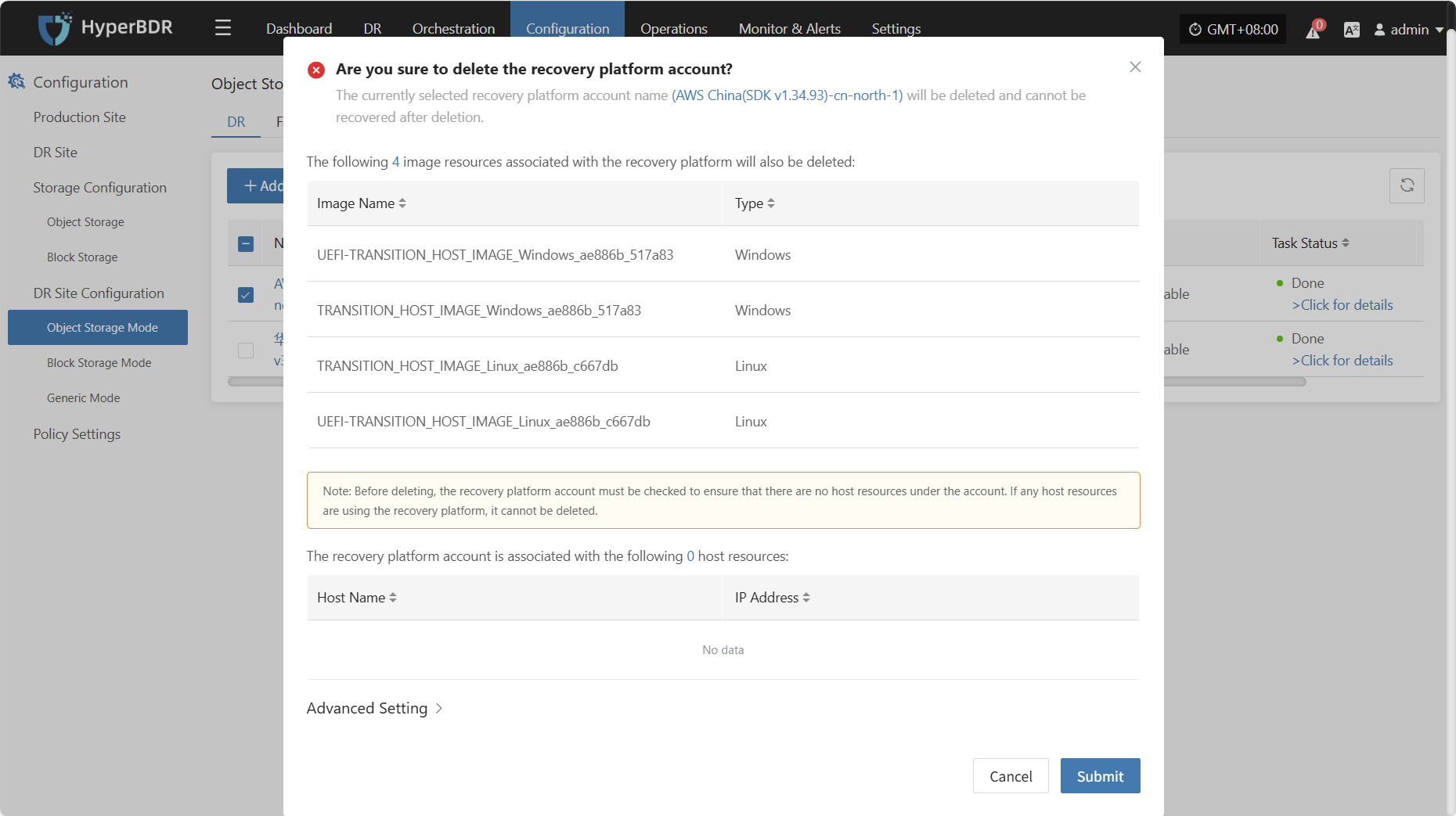Open second row Click for details link
1456x816 pixels.
click(1342, 361)
